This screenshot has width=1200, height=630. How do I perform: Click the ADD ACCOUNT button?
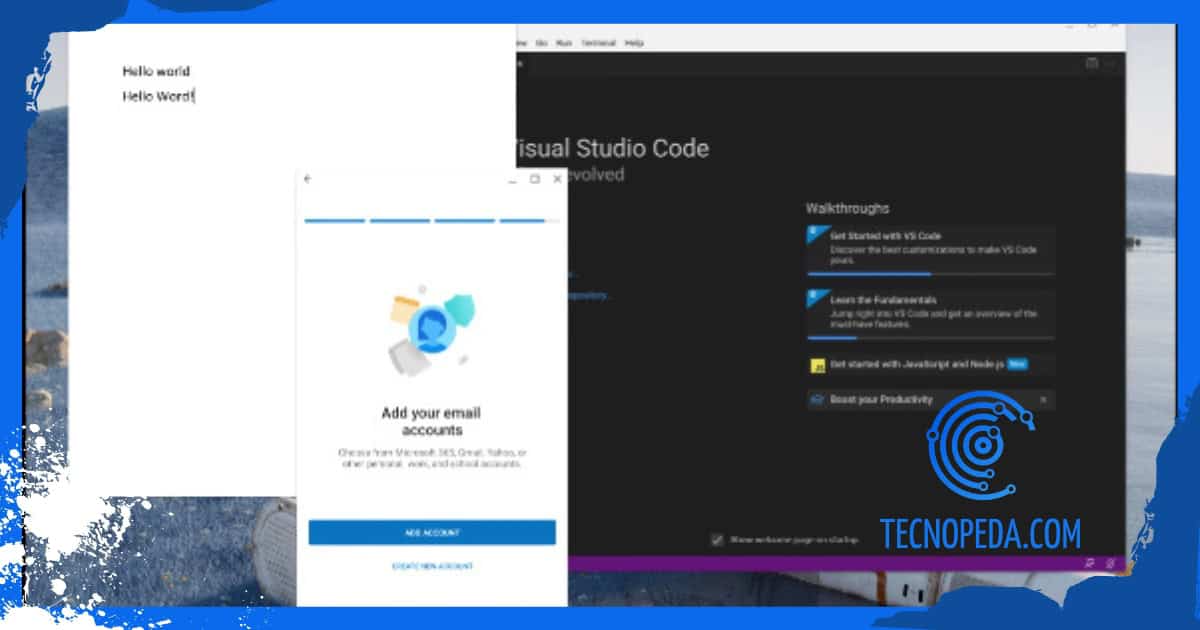(x=432, y=532)
